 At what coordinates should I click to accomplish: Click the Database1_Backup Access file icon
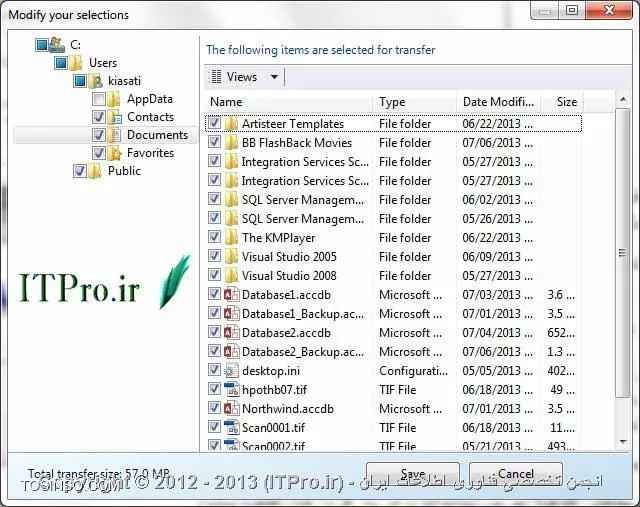[x=231, y=314]
